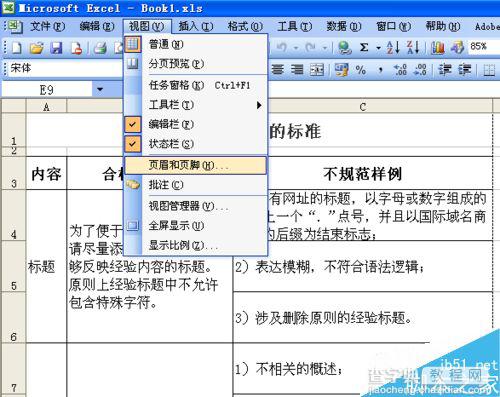The width and height of the screenshot is (500, 397).
Task: Open the 宋体 font name box
Action: click(x=65, y=69)
